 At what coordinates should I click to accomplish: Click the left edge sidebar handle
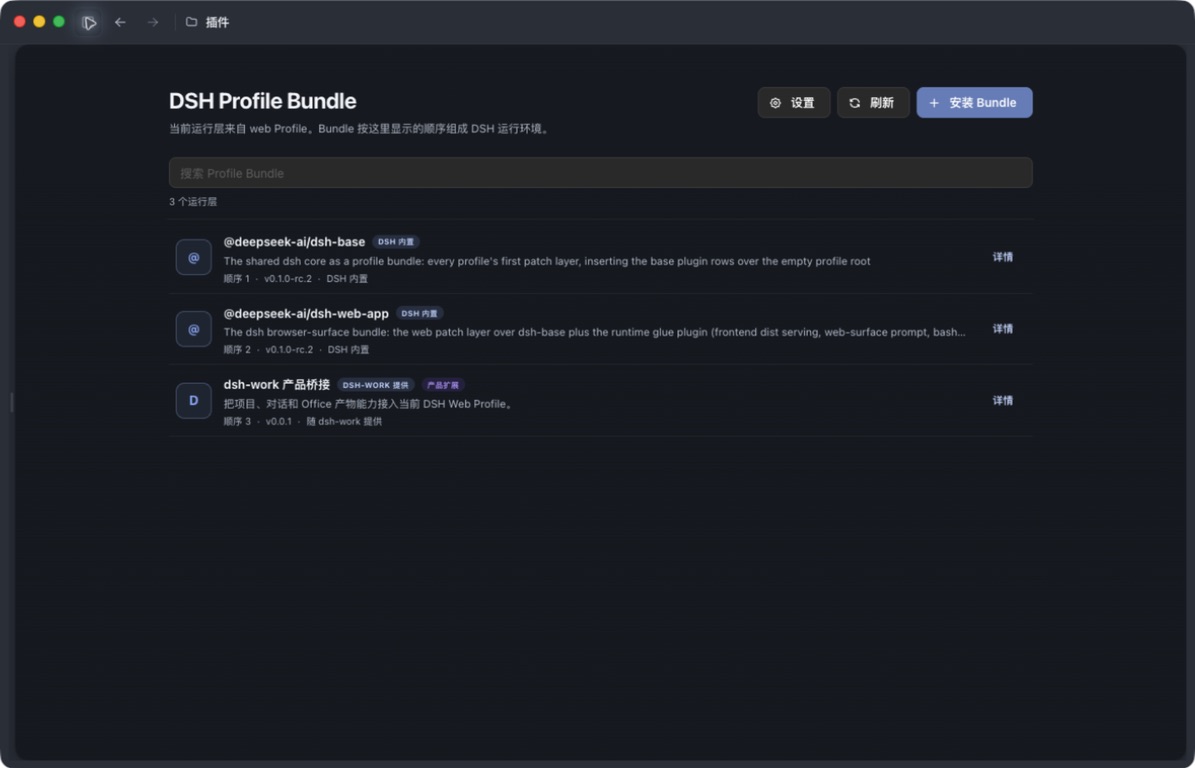(x=11, y=402)
